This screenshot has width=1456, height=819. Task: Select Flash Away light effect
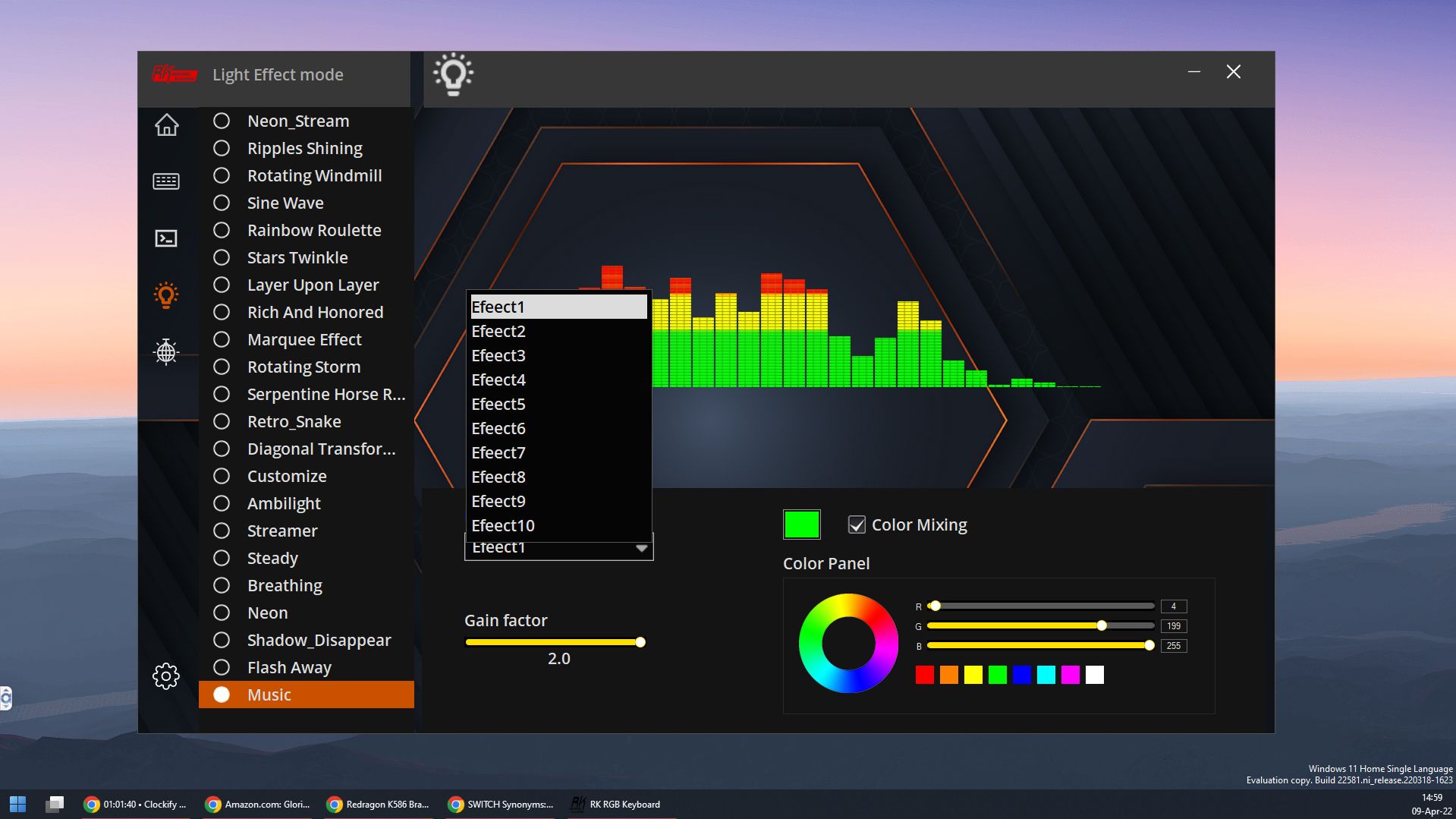click(x=307, y=667)
